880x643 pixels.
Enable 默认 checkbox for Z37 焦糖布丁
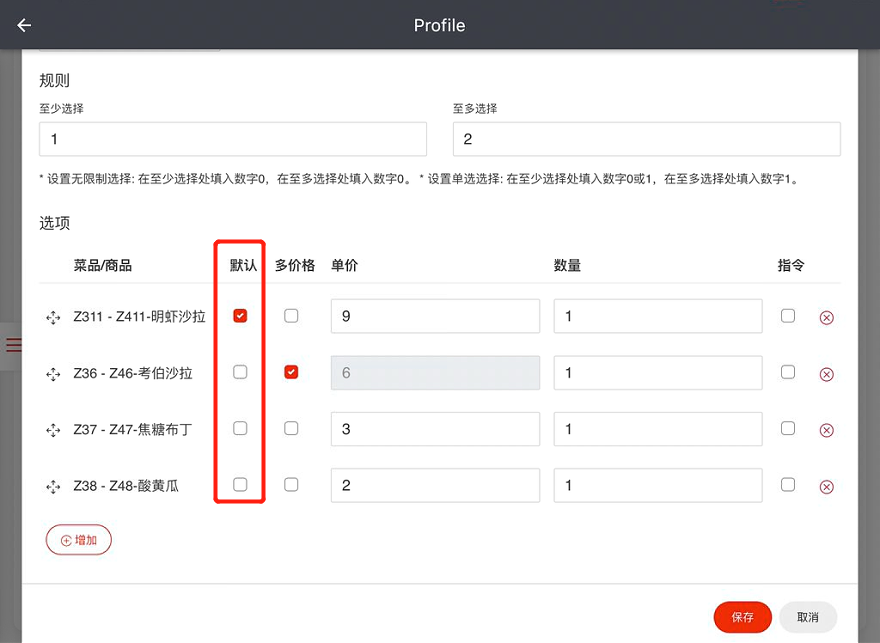click(x=240, y=428)
